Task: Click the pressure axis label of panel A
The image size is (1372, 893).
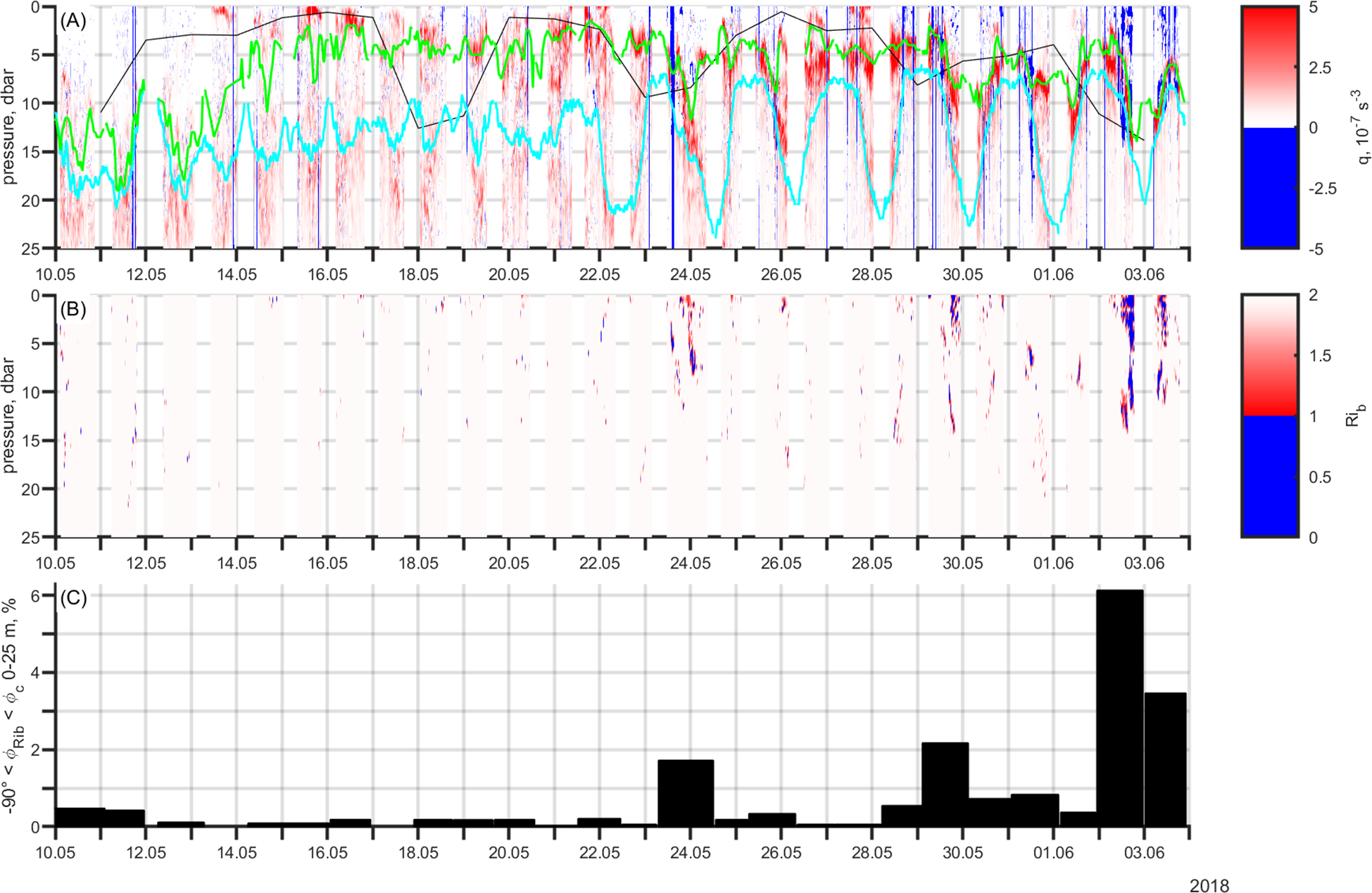Action: [9, 127]
